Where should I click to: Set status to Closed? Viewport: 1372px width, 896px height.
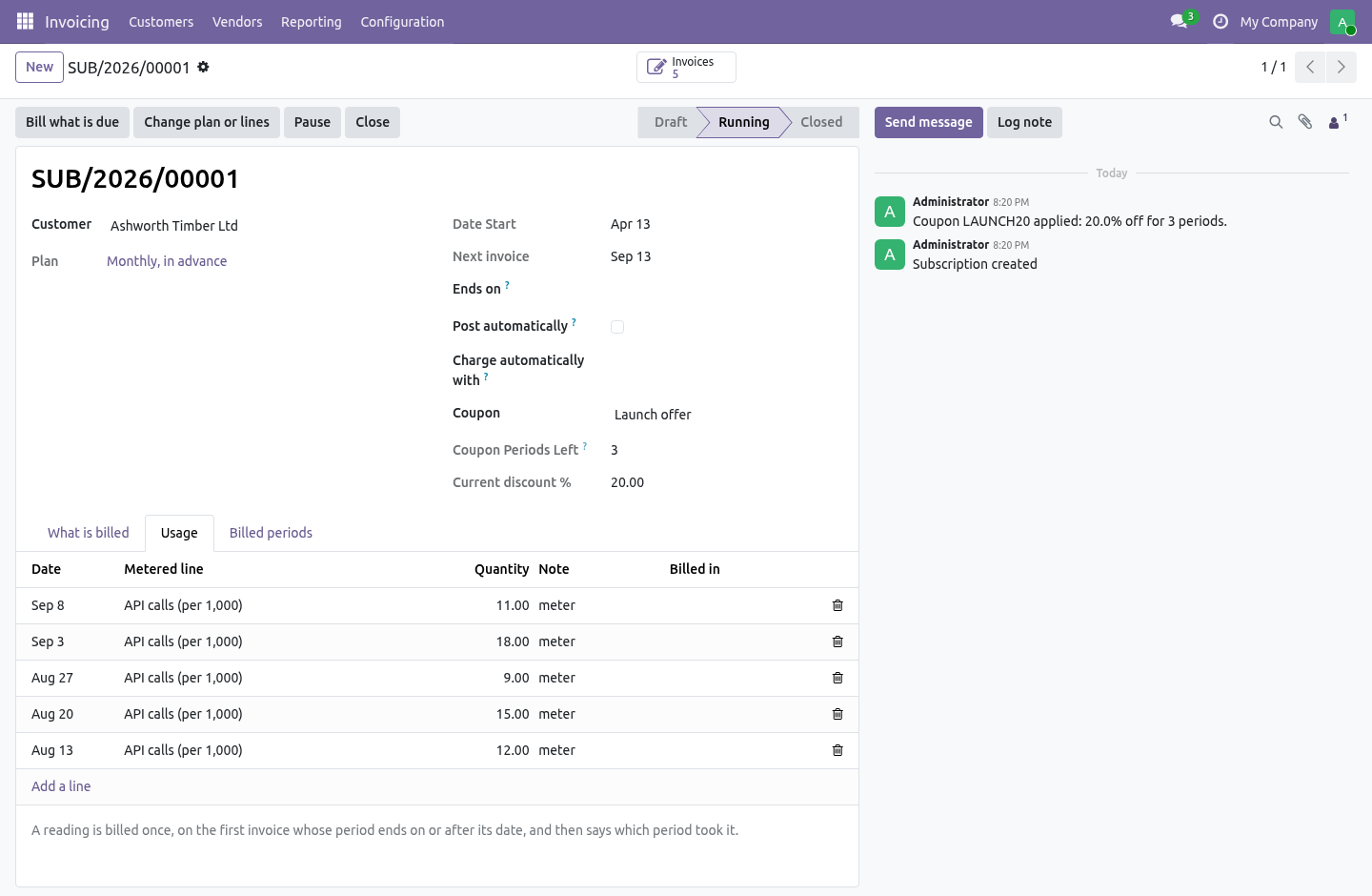[x=821, y=122]
